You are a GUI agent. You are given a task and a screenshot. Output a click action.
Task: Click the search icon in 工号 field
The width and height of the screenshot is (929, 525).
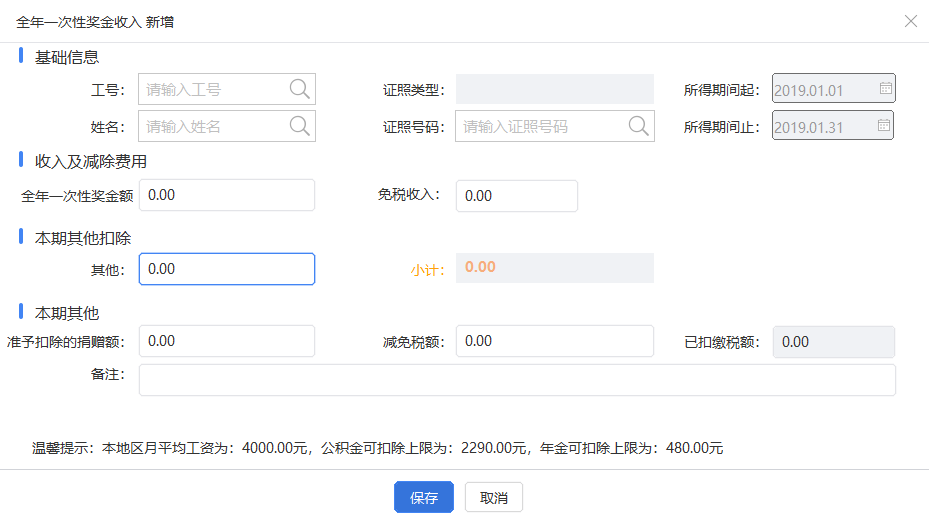299,89
